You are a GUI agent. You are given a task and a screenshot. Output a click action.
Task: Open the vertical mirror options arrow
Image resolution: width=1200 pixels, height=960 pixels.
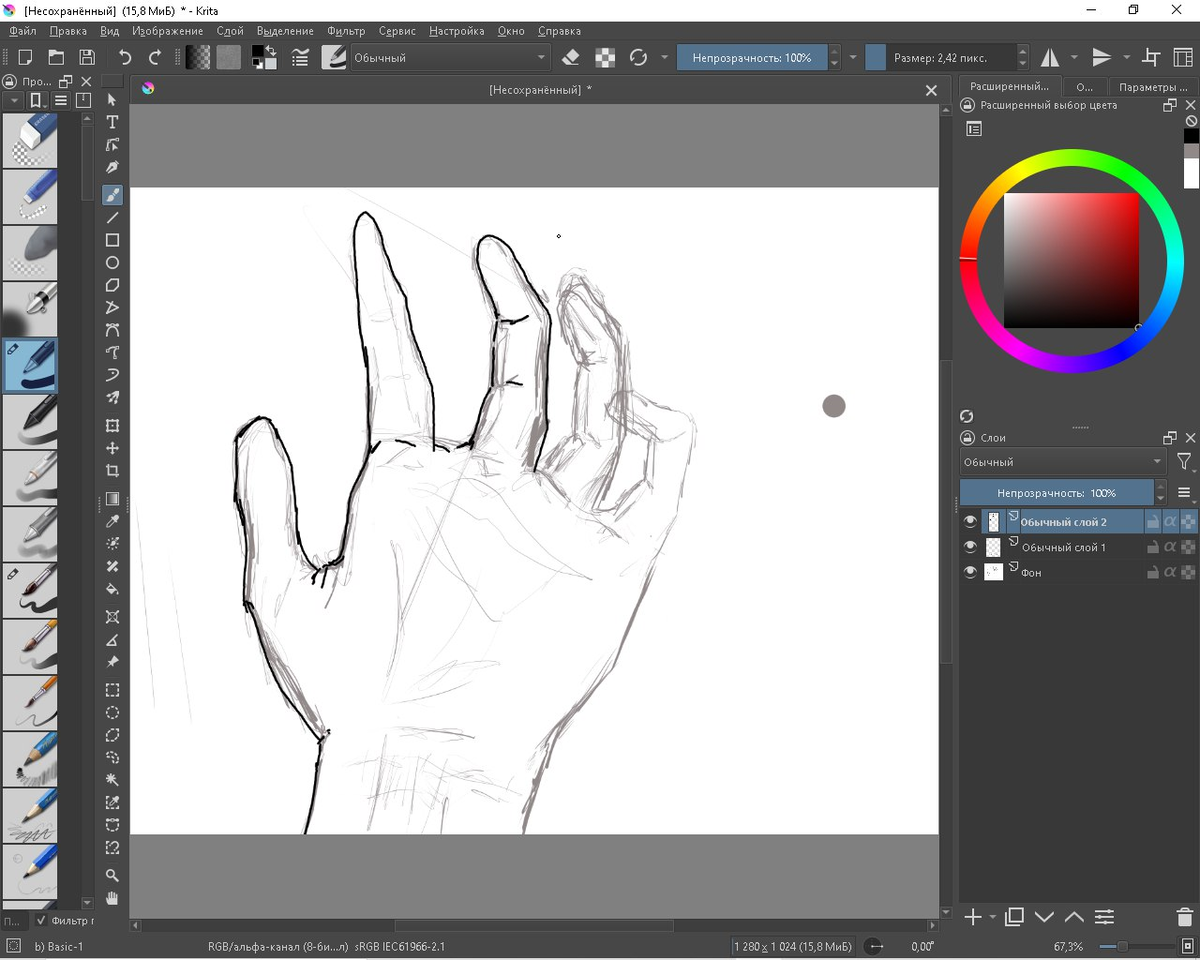click(x=1126, y=57)
